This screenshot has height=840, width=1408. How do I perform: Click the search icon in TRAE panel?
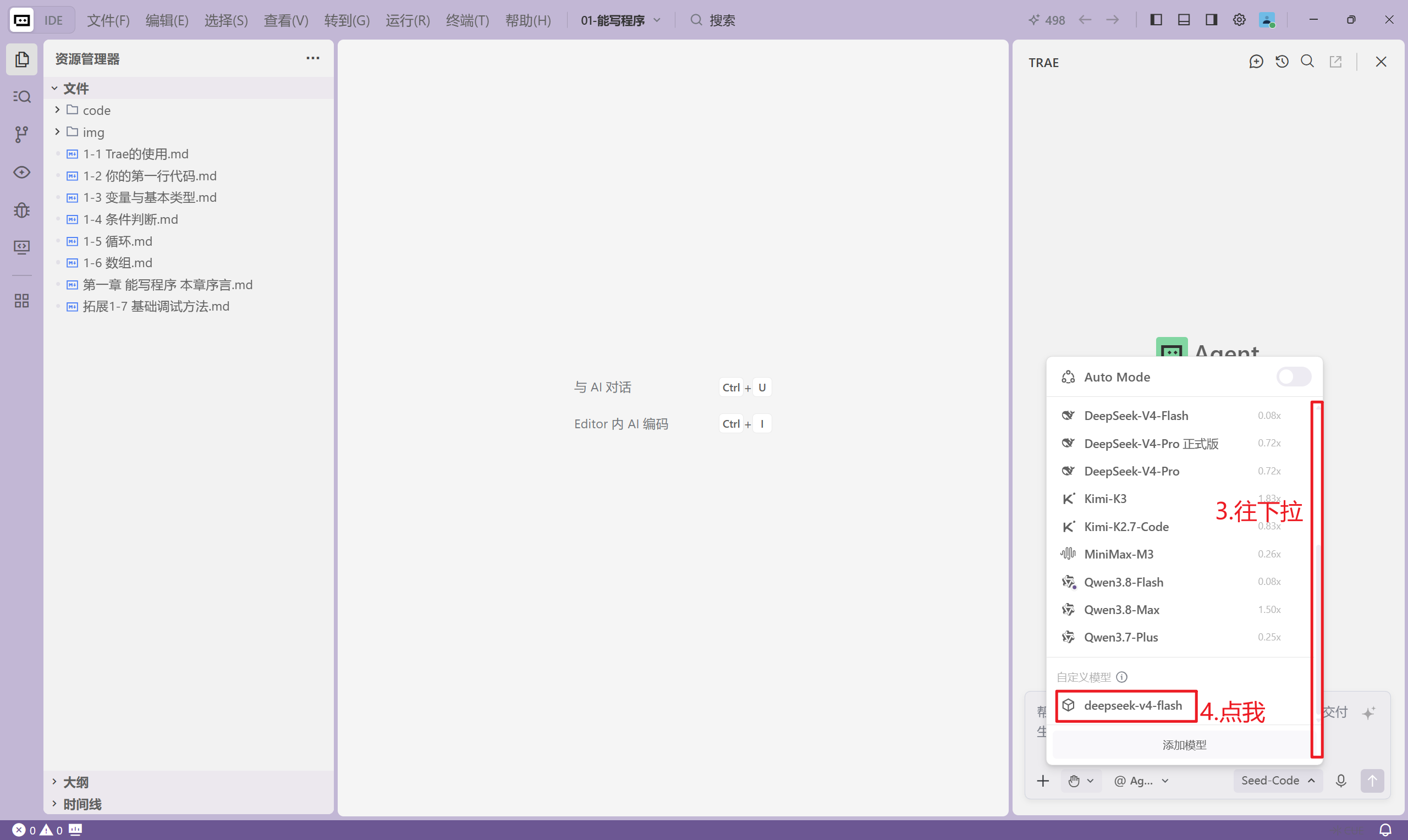pyautogui.click(x=1307, y=62)
